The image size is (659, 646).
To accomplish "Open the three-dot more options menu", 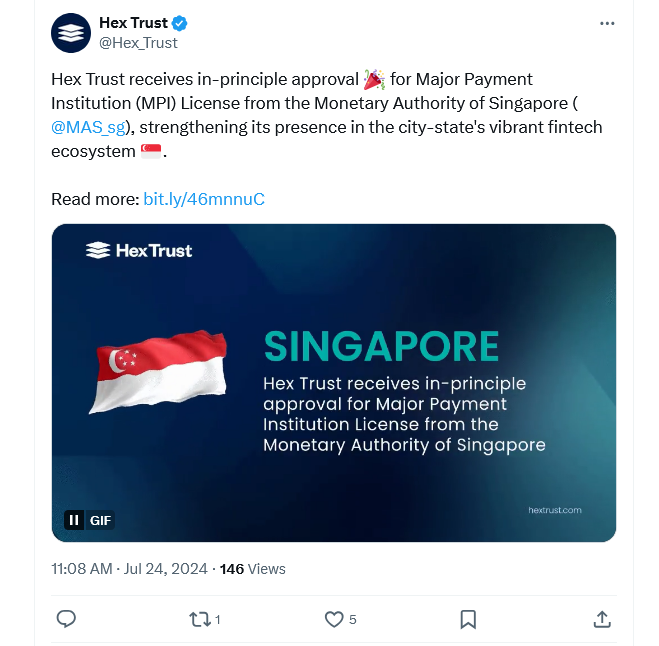I will (607, 23).
